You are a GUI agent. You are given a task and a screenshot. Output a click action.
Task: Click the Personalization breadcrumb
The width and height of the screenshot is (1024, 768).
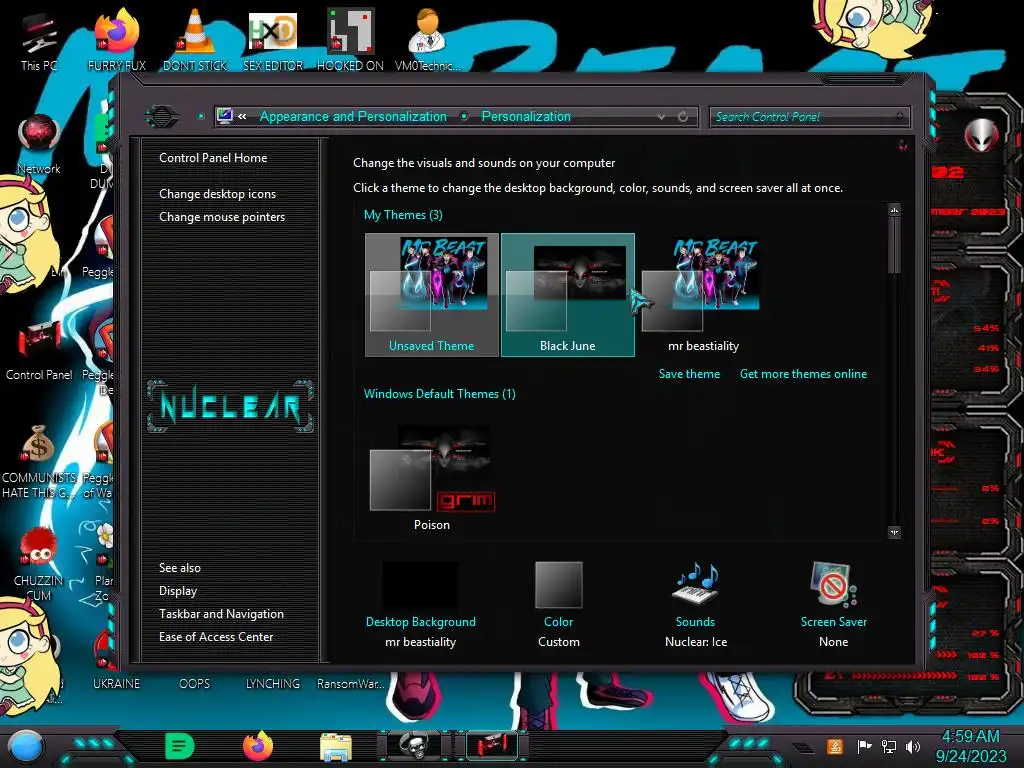click(x=526, y=116)
